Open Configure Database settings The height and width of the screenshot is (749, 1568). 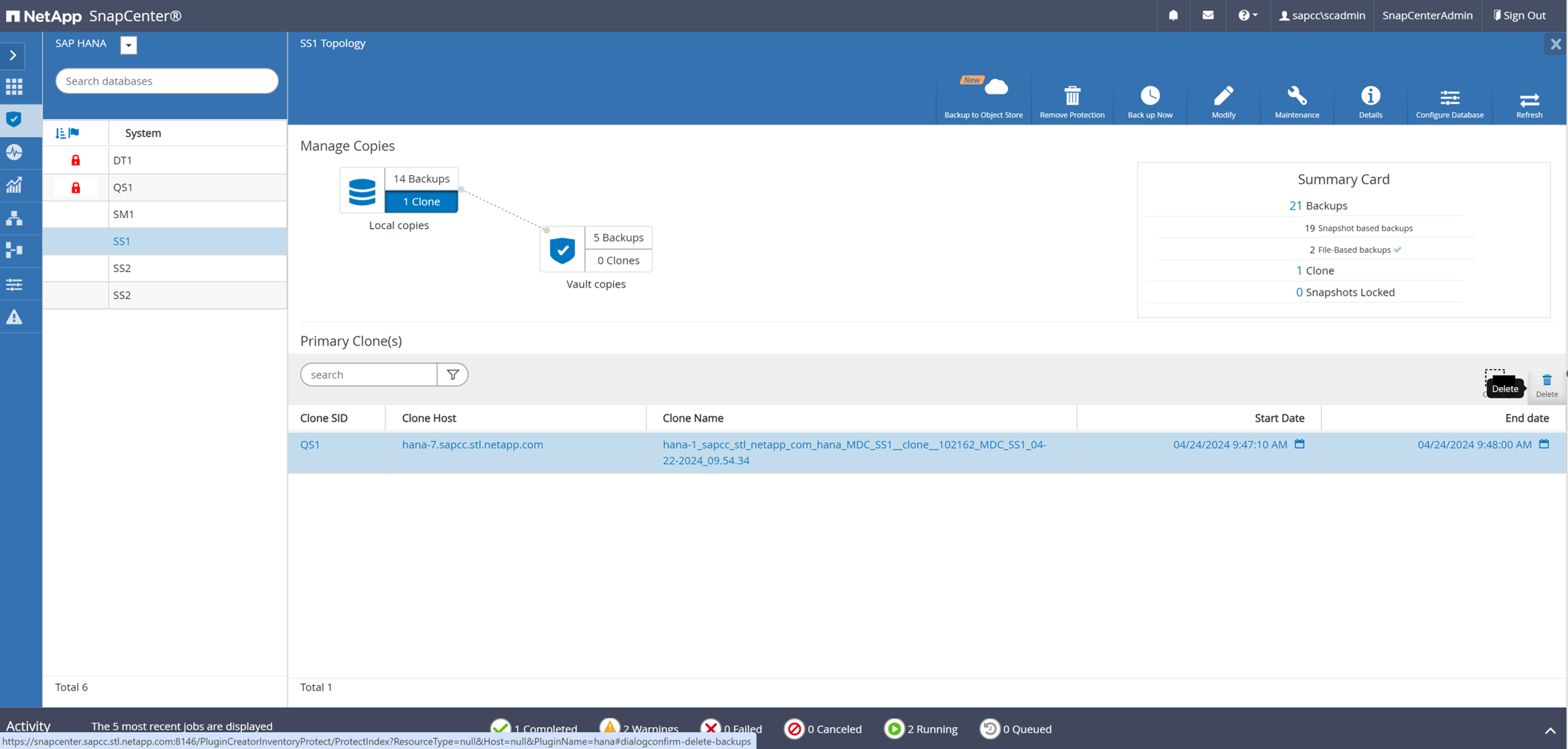[x=1449, y=98]
